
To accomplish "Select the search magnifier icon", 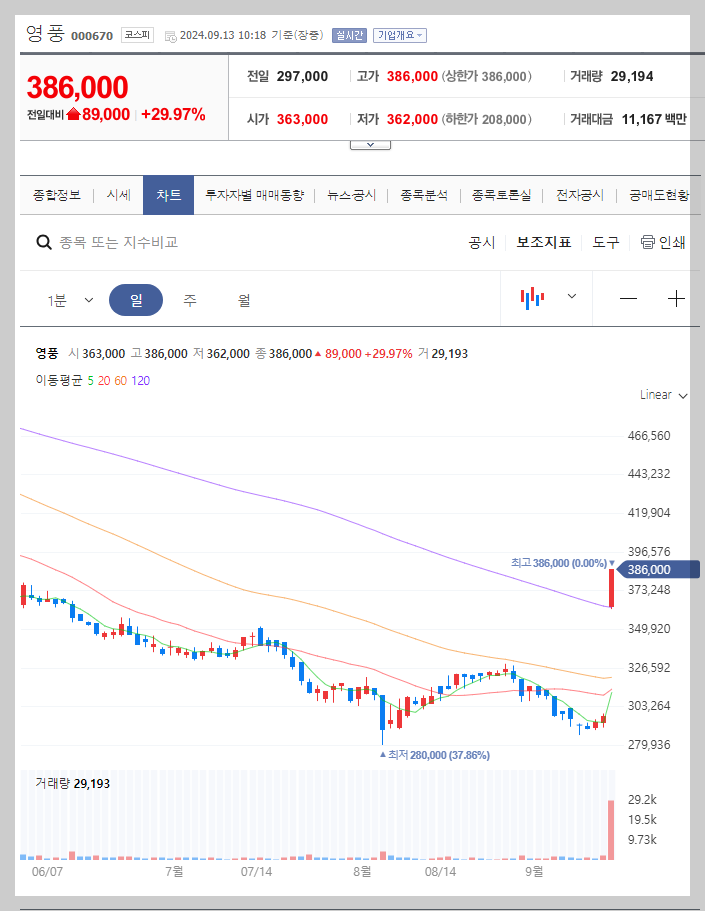I will pos(44,242).
